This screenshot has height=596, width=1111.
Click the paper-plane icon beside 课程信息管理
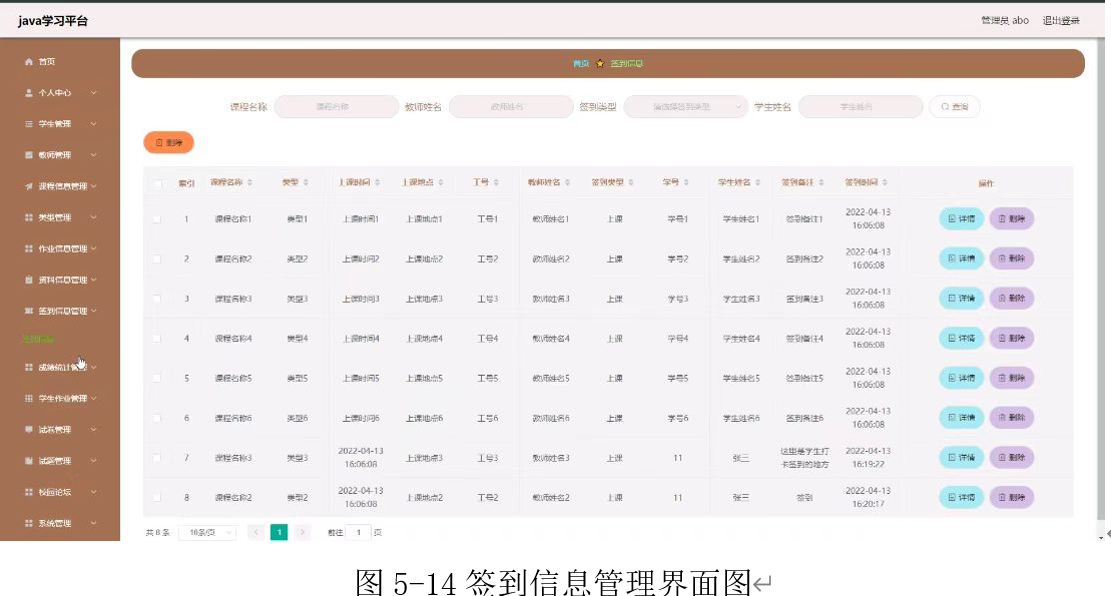28,186
